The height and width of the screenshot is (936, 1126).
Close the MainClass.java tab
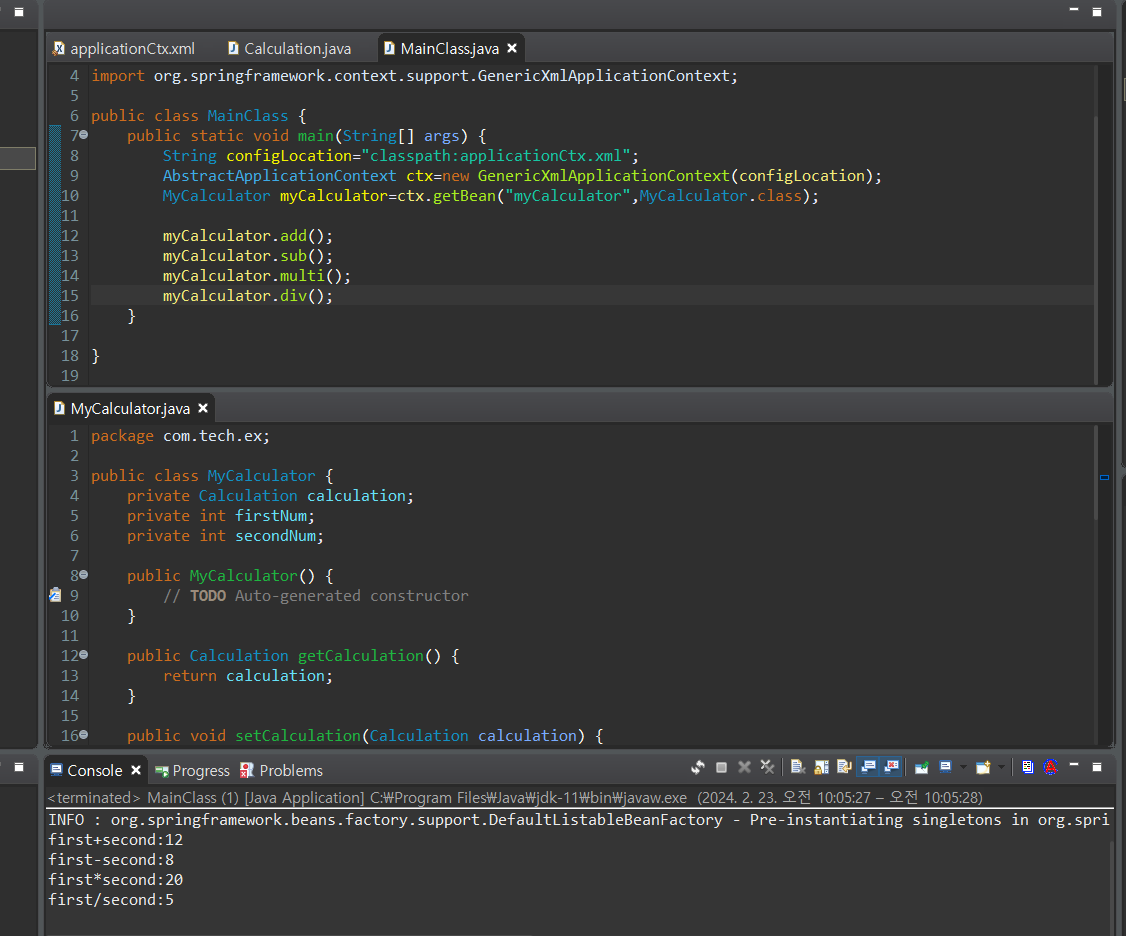tap(512, 48)
